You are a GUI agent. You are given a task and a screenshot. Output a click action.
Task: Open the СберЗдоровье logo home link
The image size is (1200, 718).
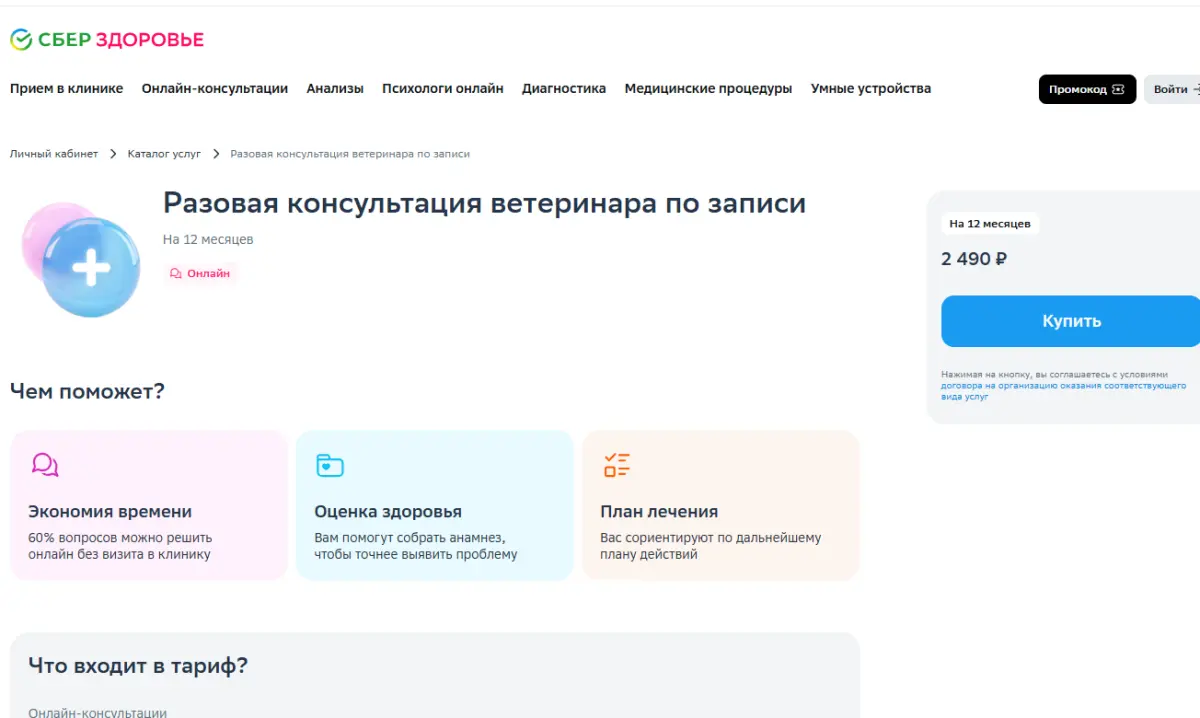pyautogui.click(x=107, y=40)
